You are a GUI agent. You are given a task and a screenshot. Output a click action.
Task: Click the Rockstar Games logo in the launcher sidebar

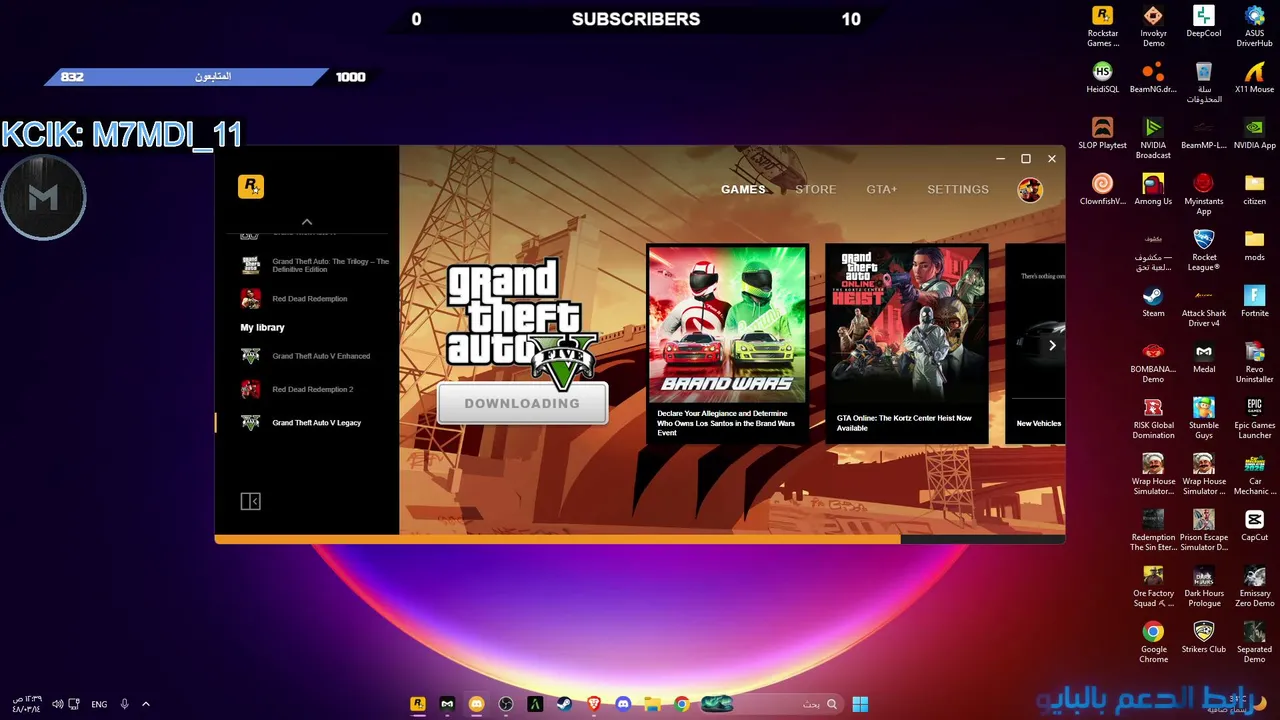click(x=251, y=186)
